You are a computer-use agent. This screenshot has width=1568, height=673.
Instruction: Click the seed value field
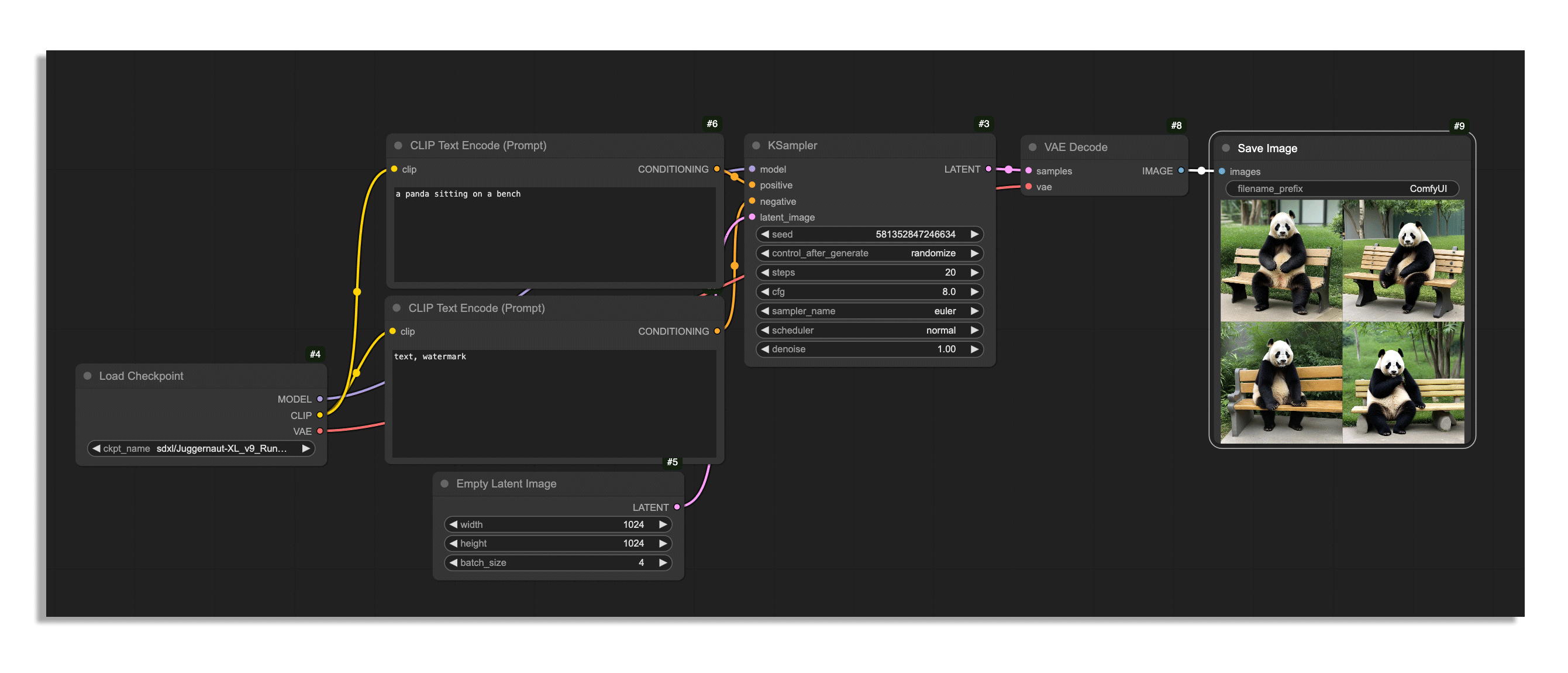click(869, 235)
